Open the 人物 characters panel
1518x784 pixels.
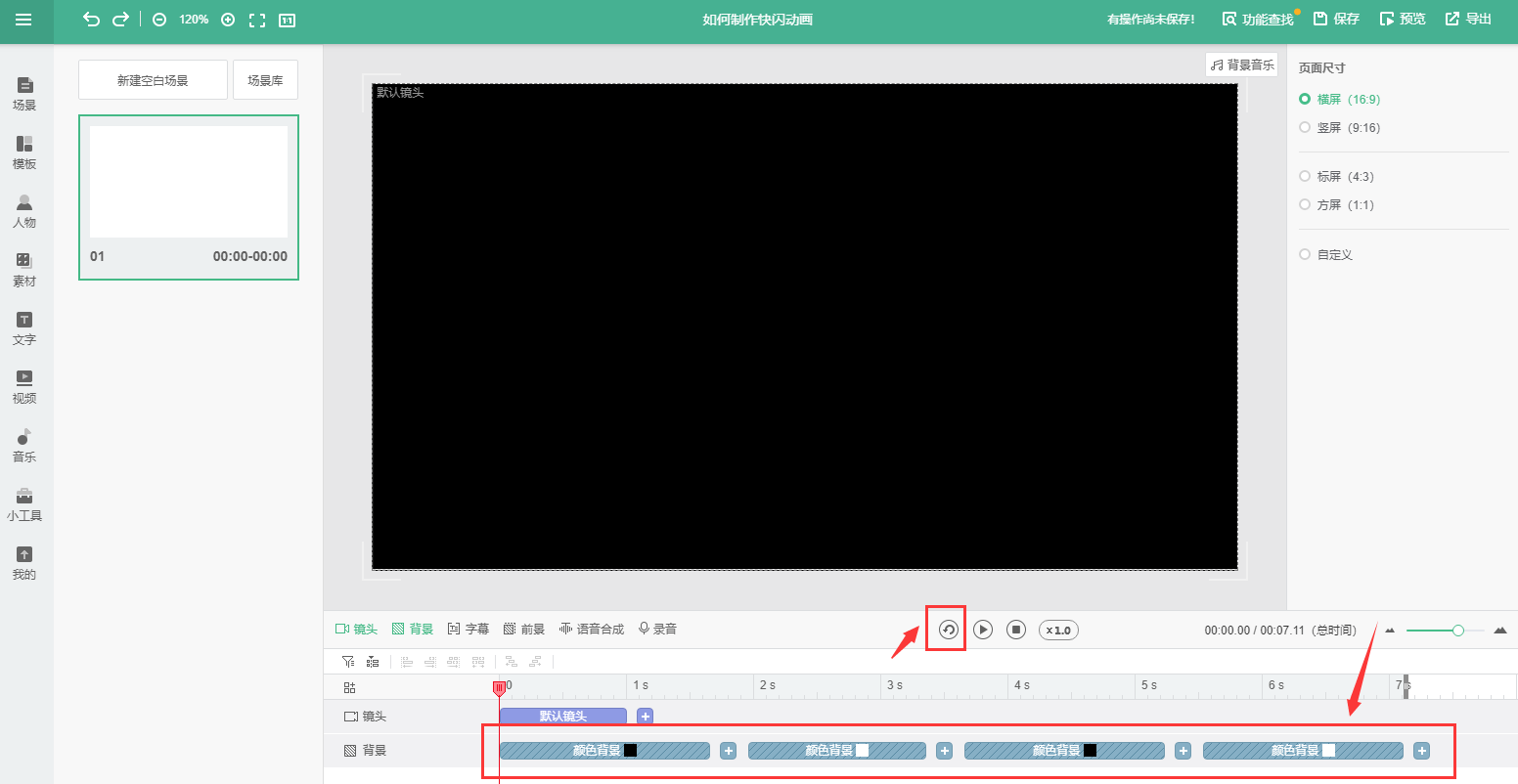(24, 210)
